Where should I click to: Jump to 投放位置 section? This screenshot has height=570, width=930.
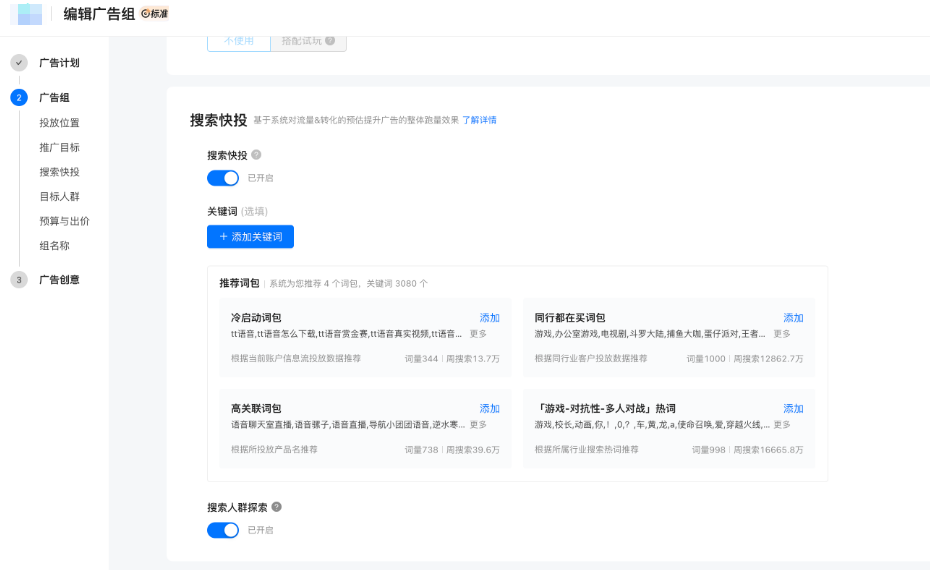pos(59,123)
